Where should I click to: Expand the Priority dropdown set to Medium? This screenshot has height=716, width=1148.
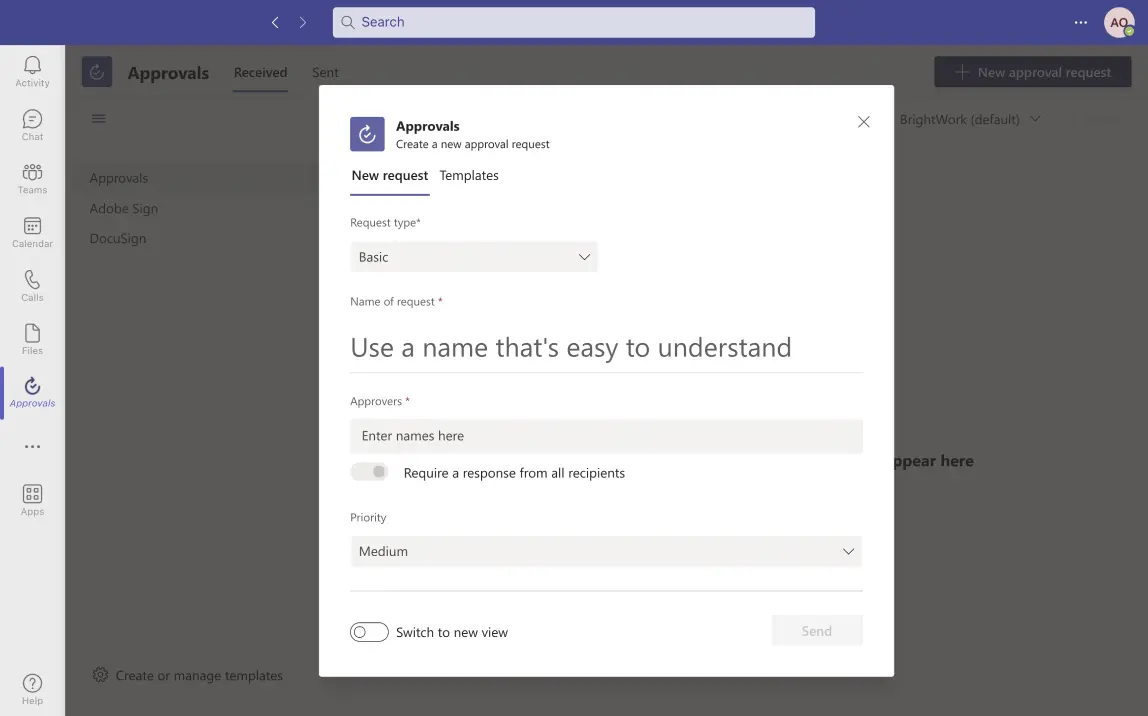(606, 551)
